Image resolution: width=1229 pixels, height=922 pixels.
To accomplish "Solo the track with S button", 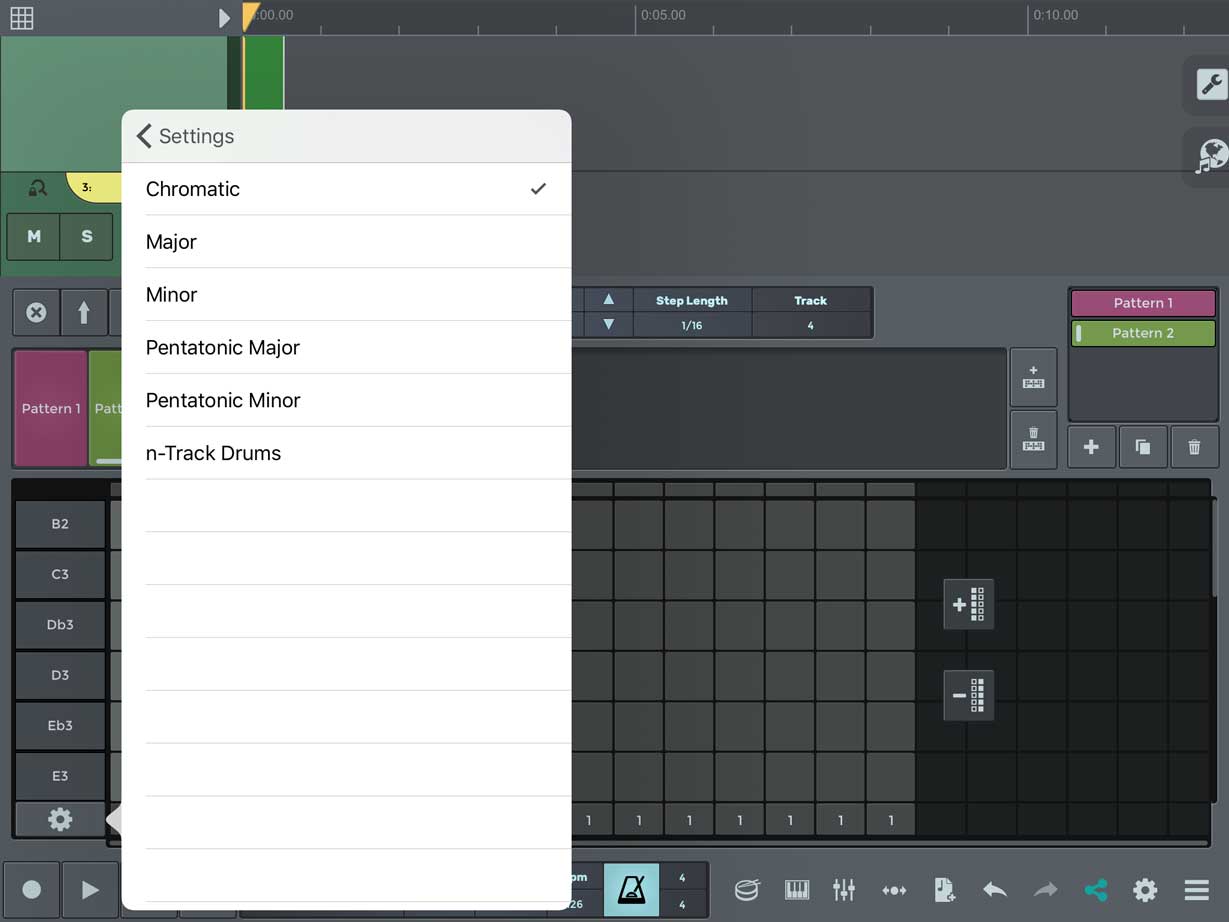I will click(x=87, y=237).
